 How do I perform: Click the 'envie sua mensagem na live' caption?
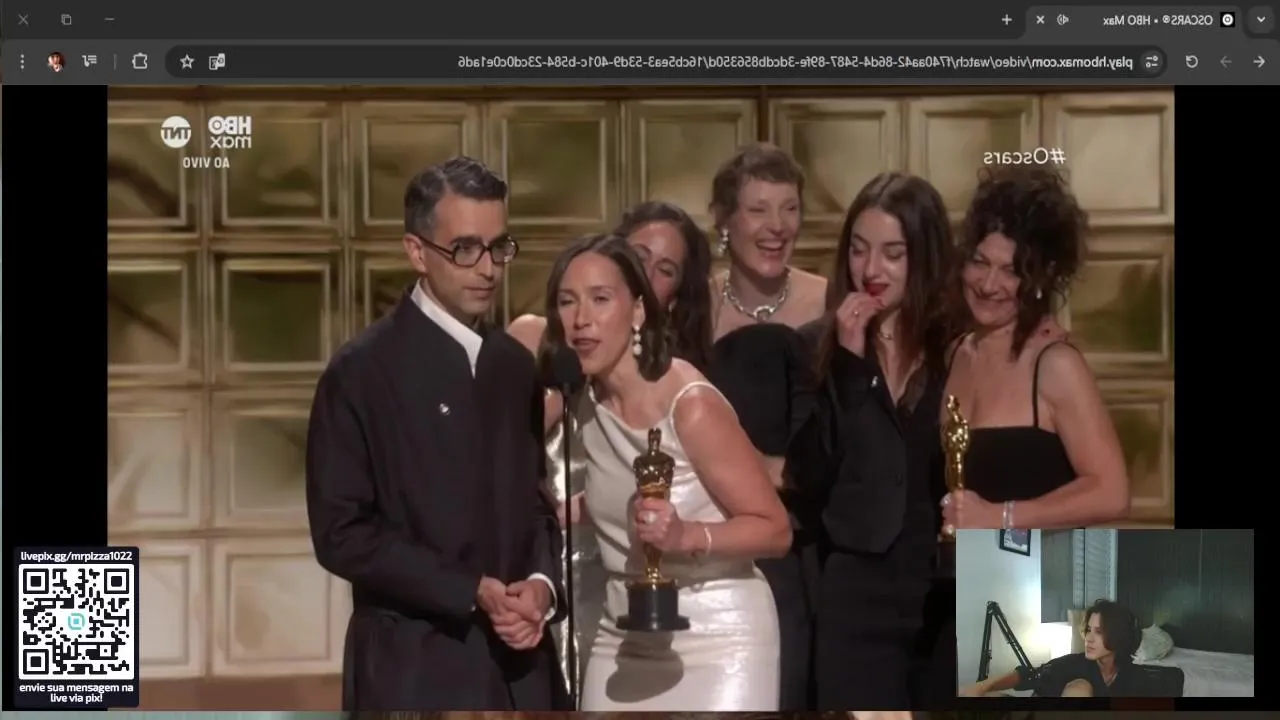[x=76, y=692]
